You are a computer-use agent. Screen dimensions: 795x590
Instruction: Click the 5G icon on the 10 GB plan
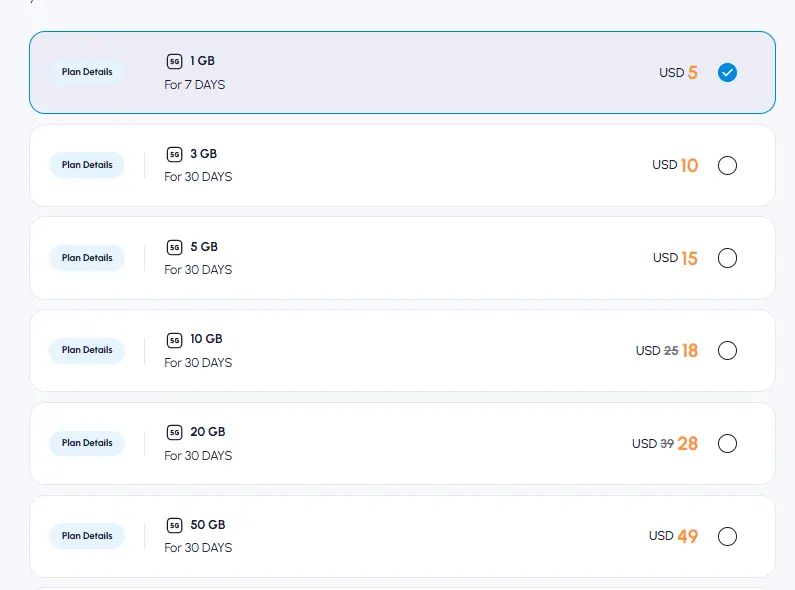pos(174,340)
